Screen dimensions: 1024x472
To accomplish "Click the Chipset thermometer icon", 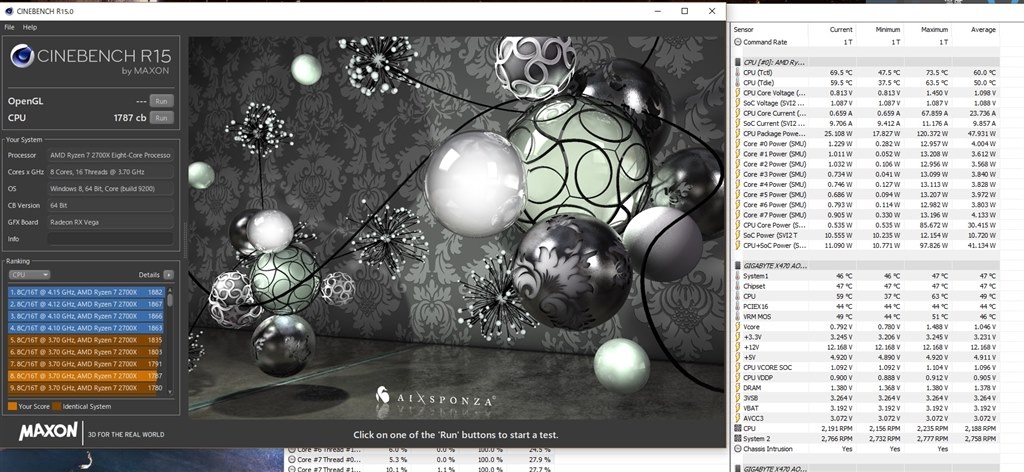I will pos(737,286).
